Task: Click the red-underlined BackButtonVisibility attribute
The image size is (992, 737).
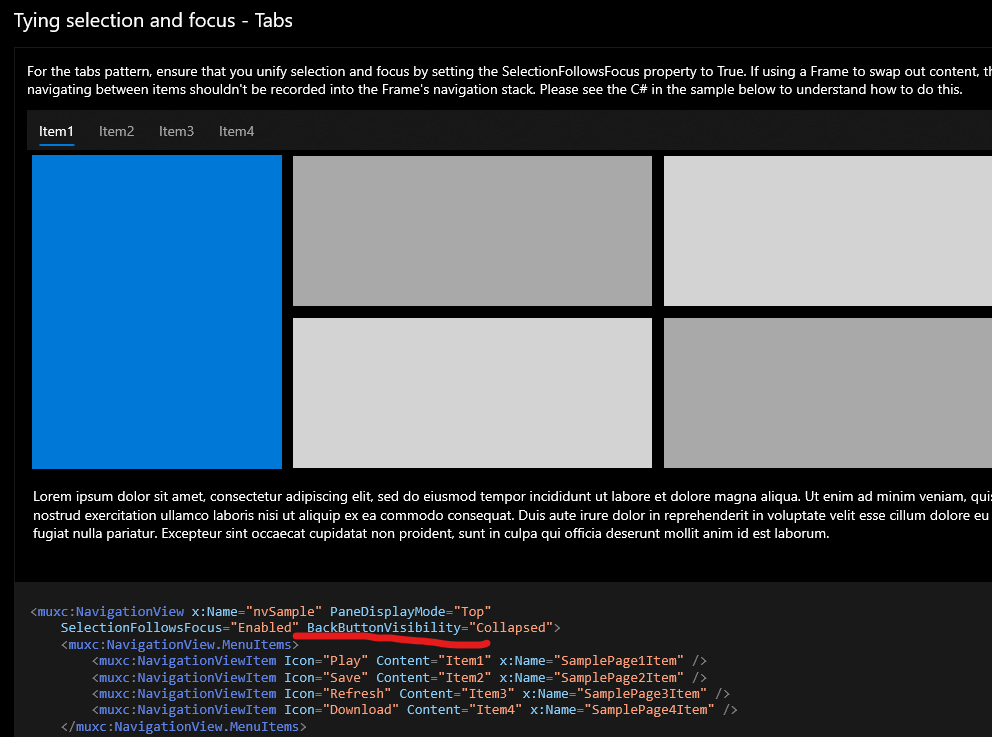Action: 385,628
